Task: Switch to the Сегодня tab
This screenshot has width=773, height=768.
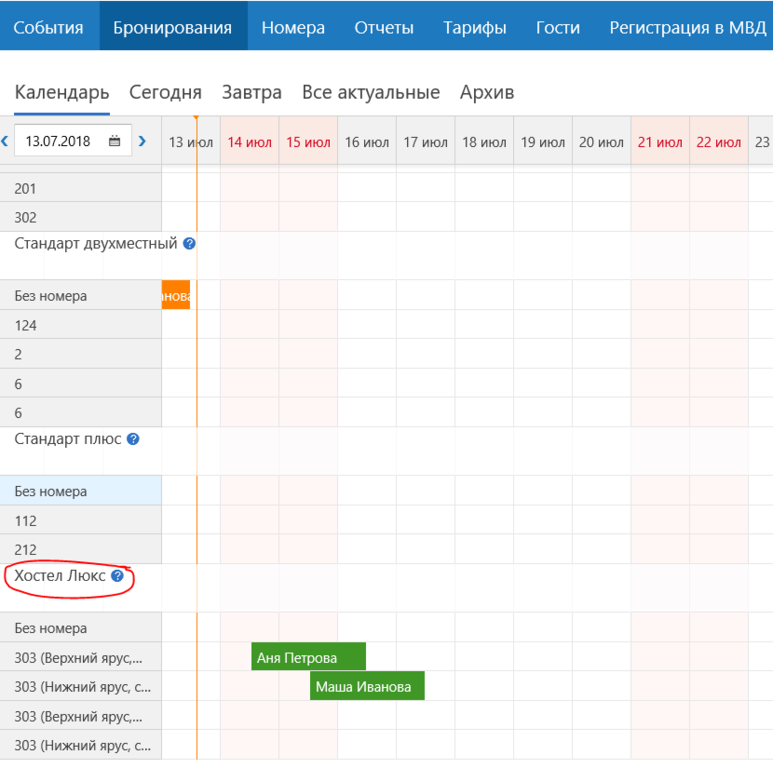Action: pos(165,93)
